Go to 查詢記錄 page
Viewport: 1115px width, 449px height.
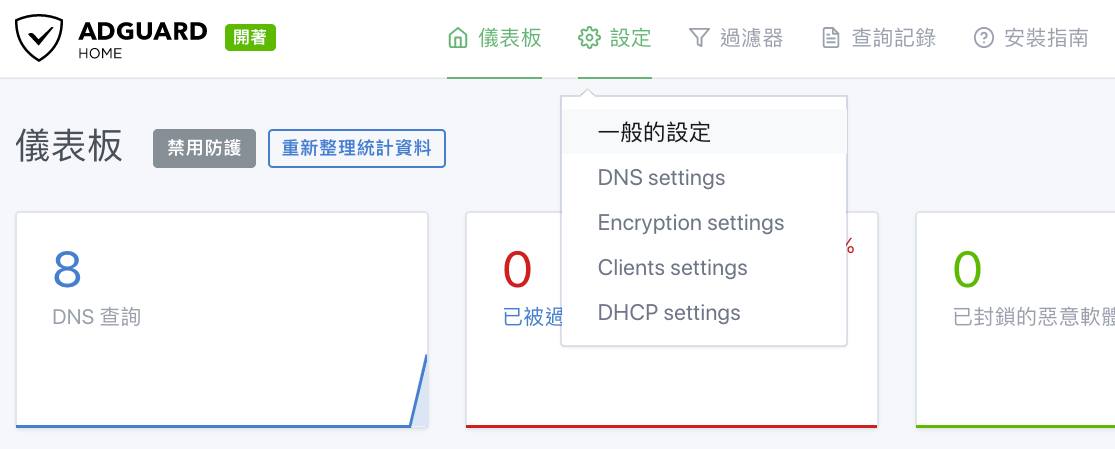(x=878, y=38)
